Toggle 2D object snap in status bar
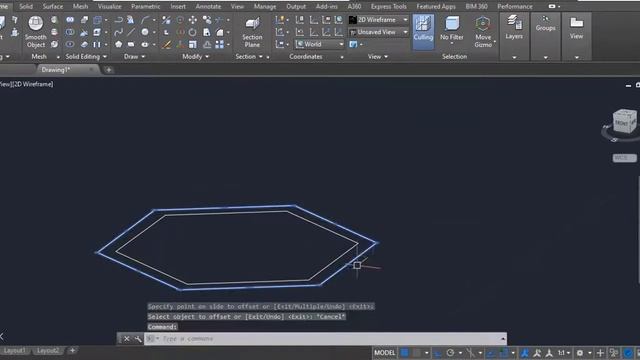 coord(504,353)
